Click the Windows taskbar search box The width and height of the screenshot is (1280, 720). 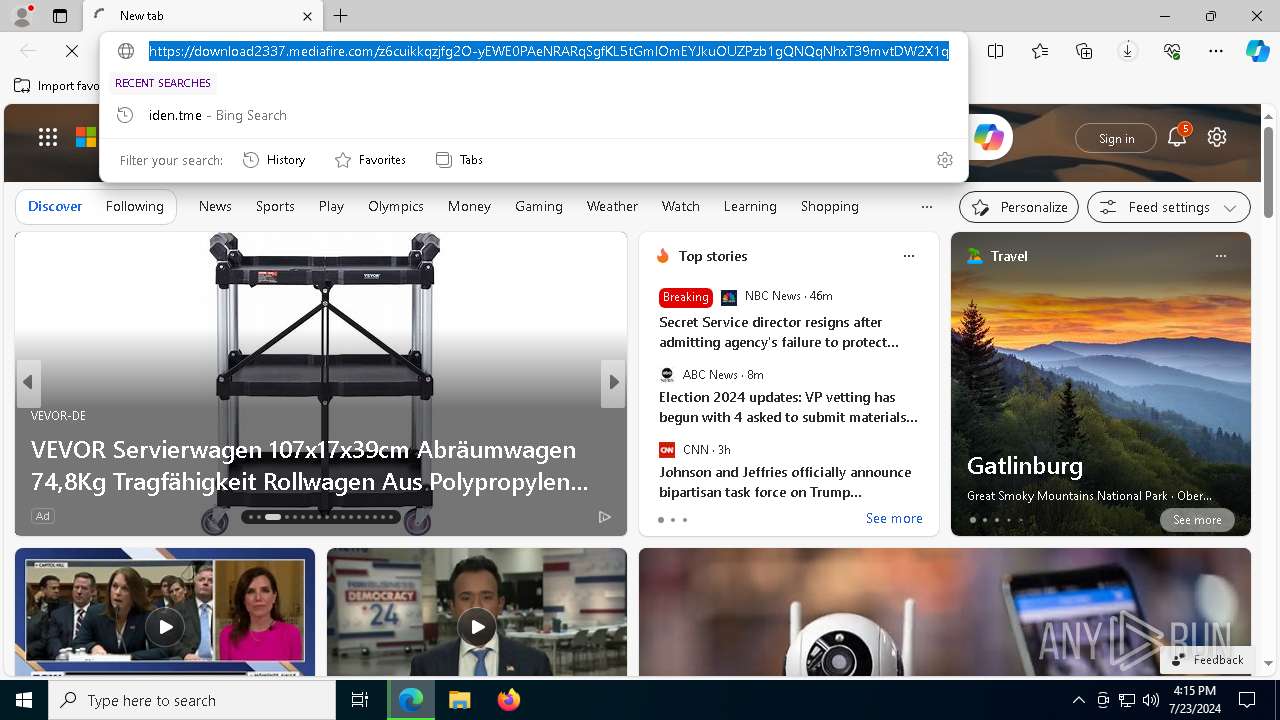(x=192, y=700)
